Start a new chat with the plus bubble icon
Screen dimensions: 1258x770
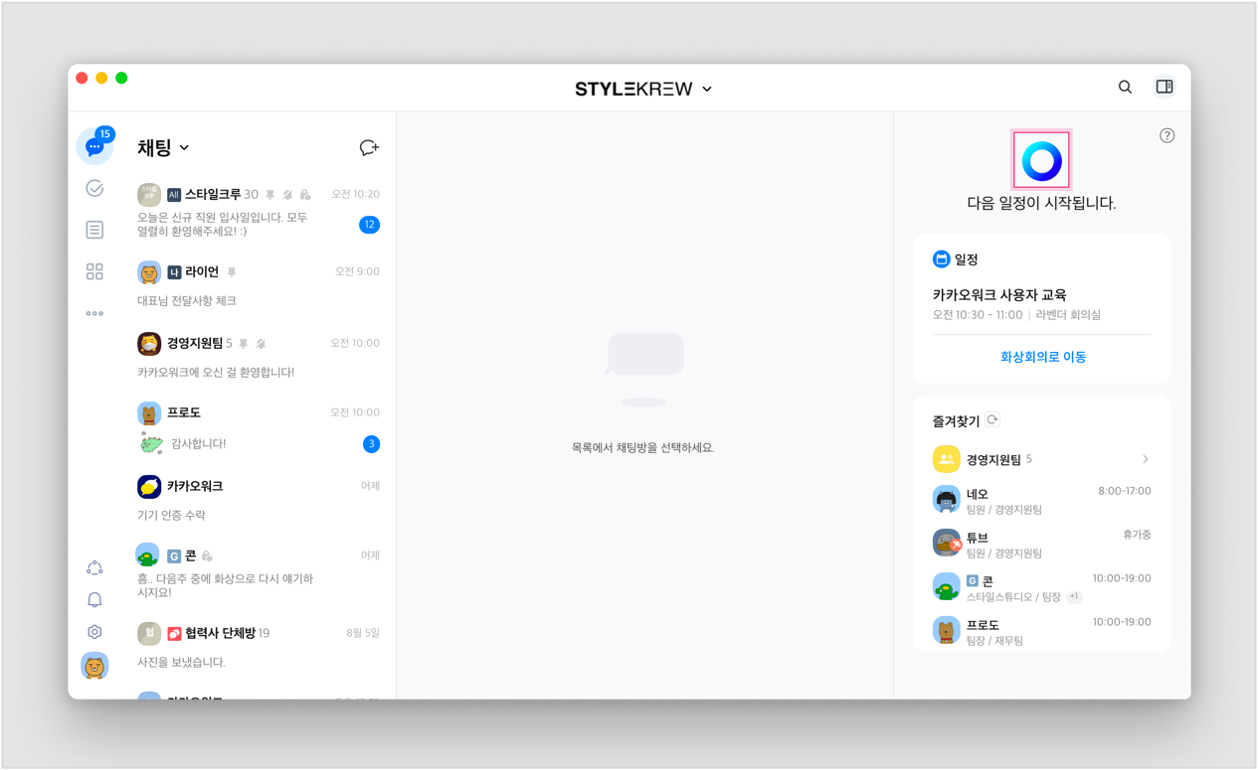coord(369,148)
